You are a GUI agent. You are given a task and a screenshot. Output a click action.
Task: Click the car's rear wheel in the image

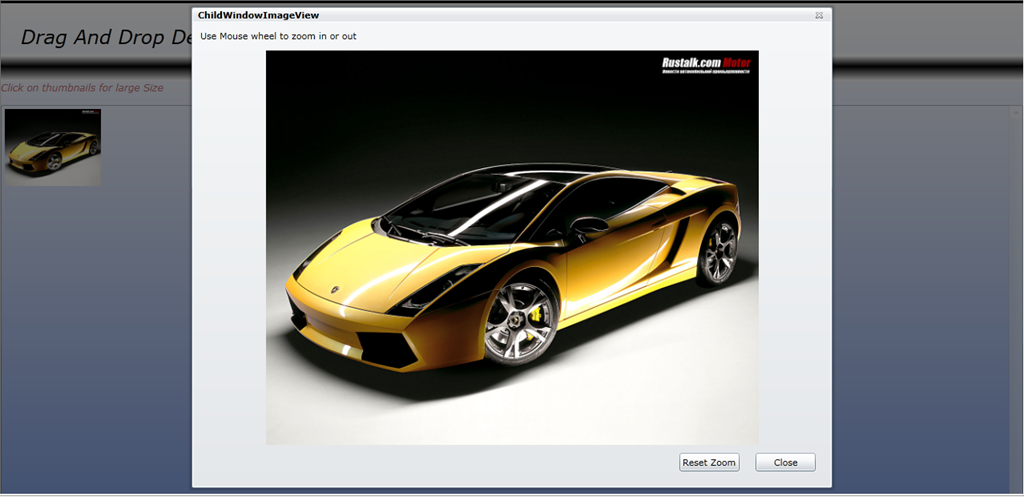click(x=718, y=253)
